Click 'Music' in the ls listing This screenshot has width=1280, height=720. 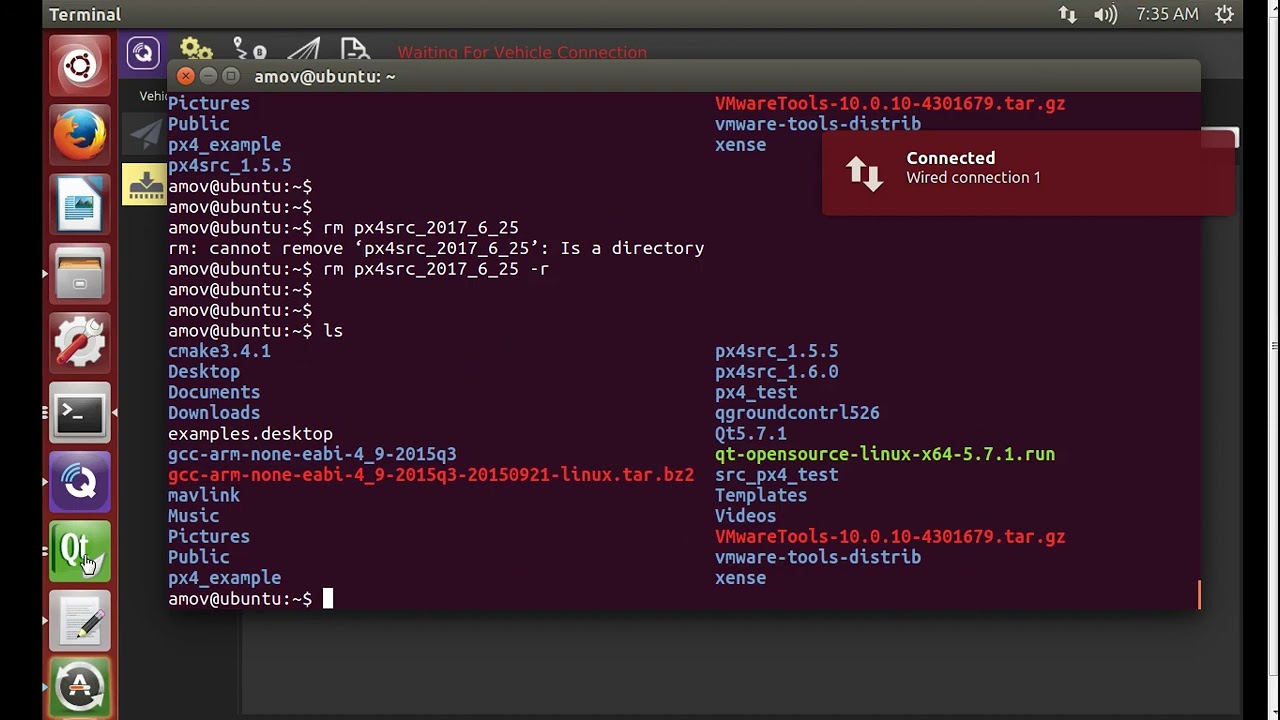[193, 516]
